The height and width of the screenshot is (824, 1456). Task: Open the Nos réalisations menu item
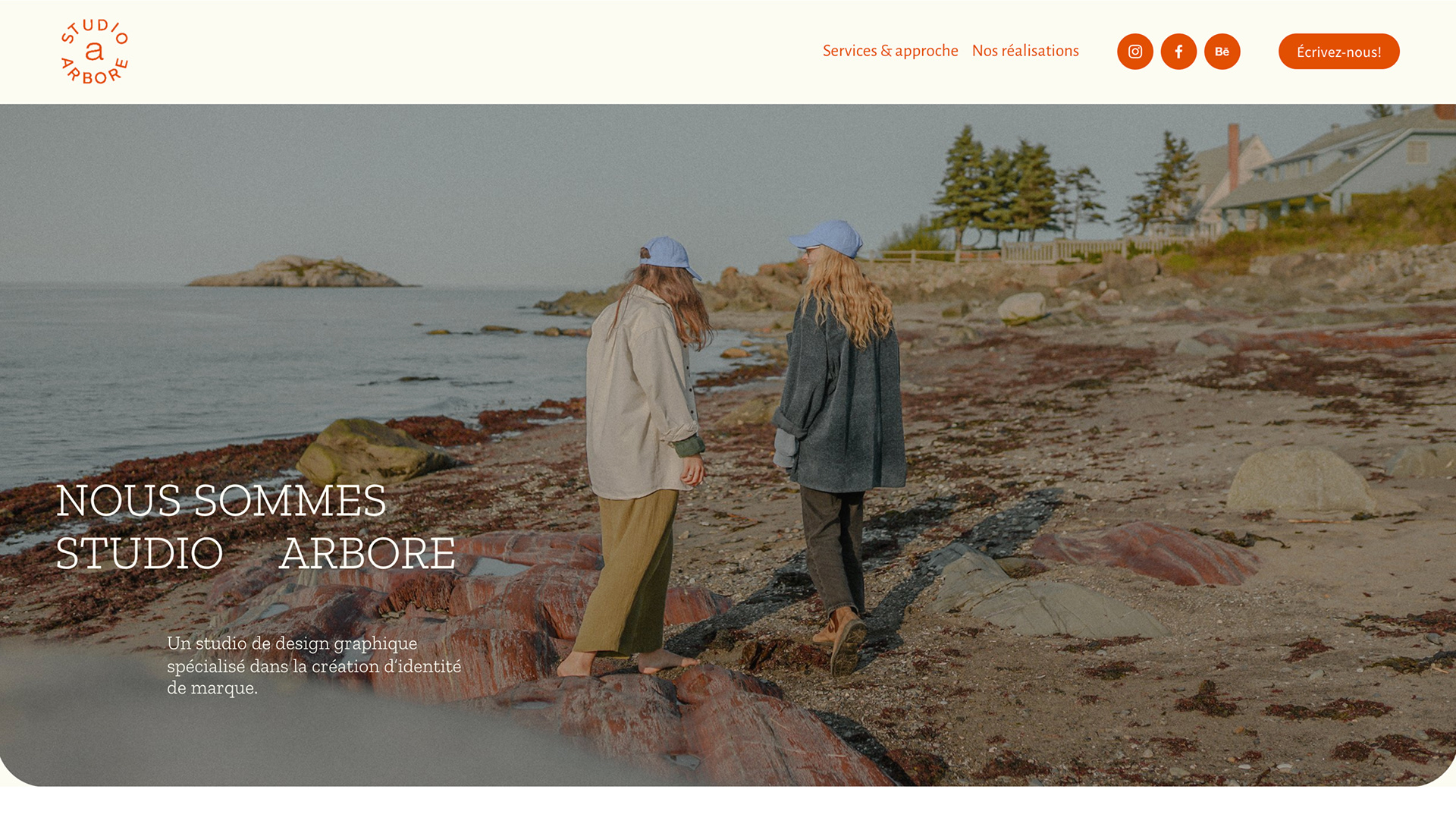1025,51
